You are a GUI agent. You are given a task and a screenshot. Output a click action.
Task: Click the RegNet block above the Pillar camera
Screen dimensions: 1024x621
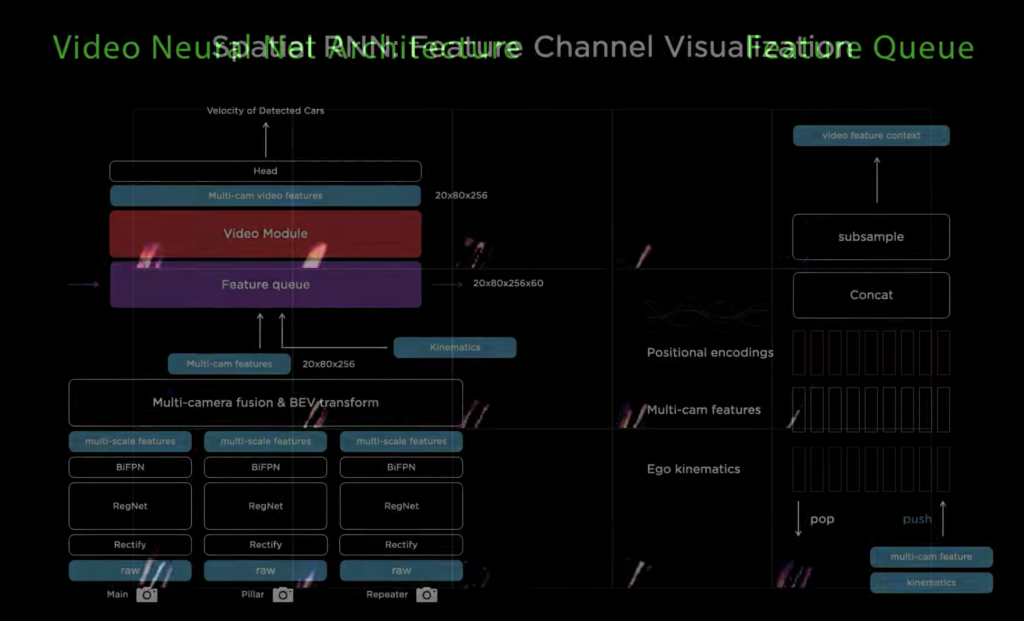point(265,506)
